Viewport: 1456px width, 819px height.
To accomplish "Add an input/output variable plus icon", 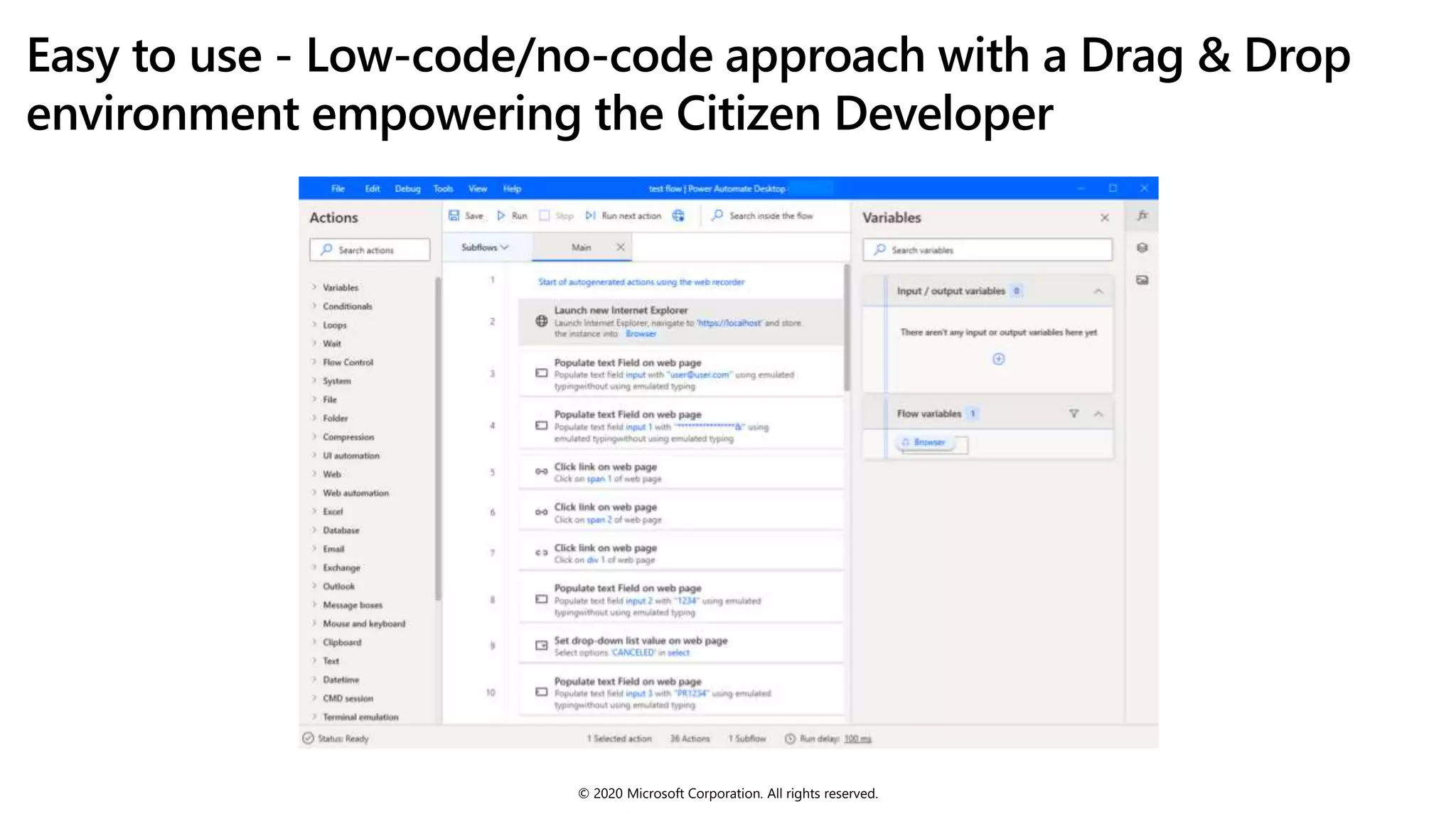I will tap(999, 359).
